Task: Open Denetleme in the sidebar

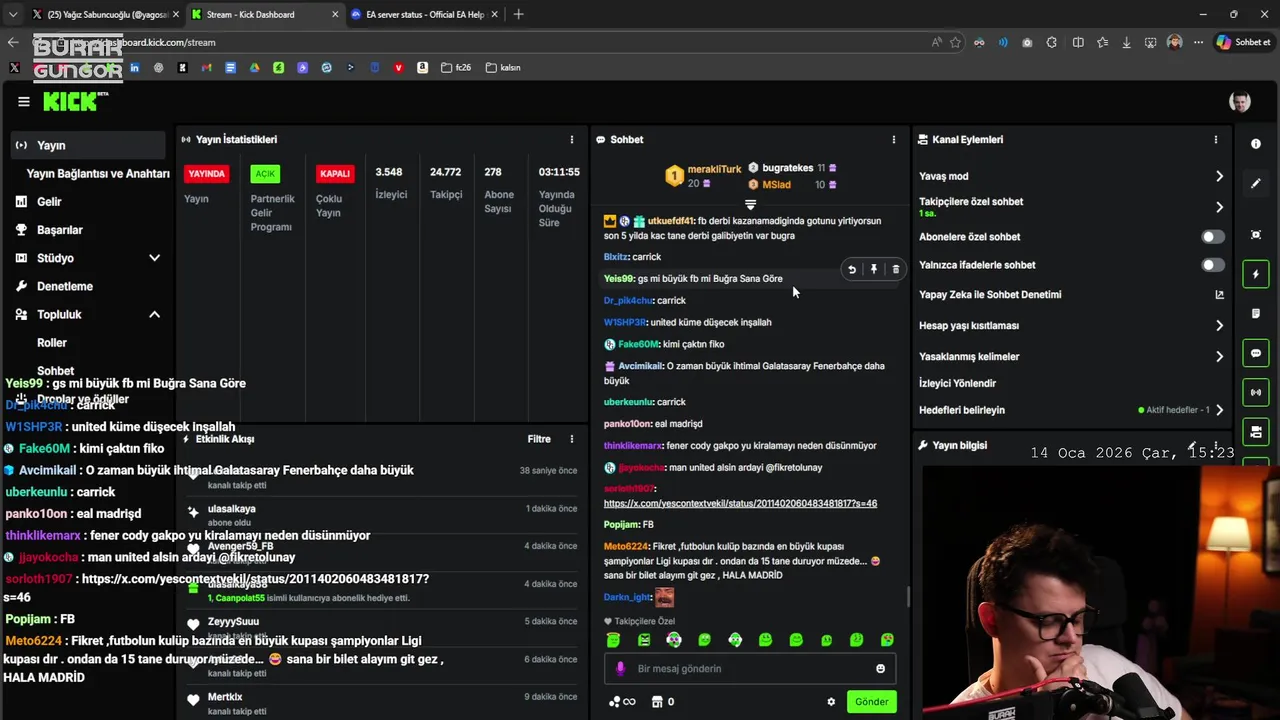Action: [65, 286]
